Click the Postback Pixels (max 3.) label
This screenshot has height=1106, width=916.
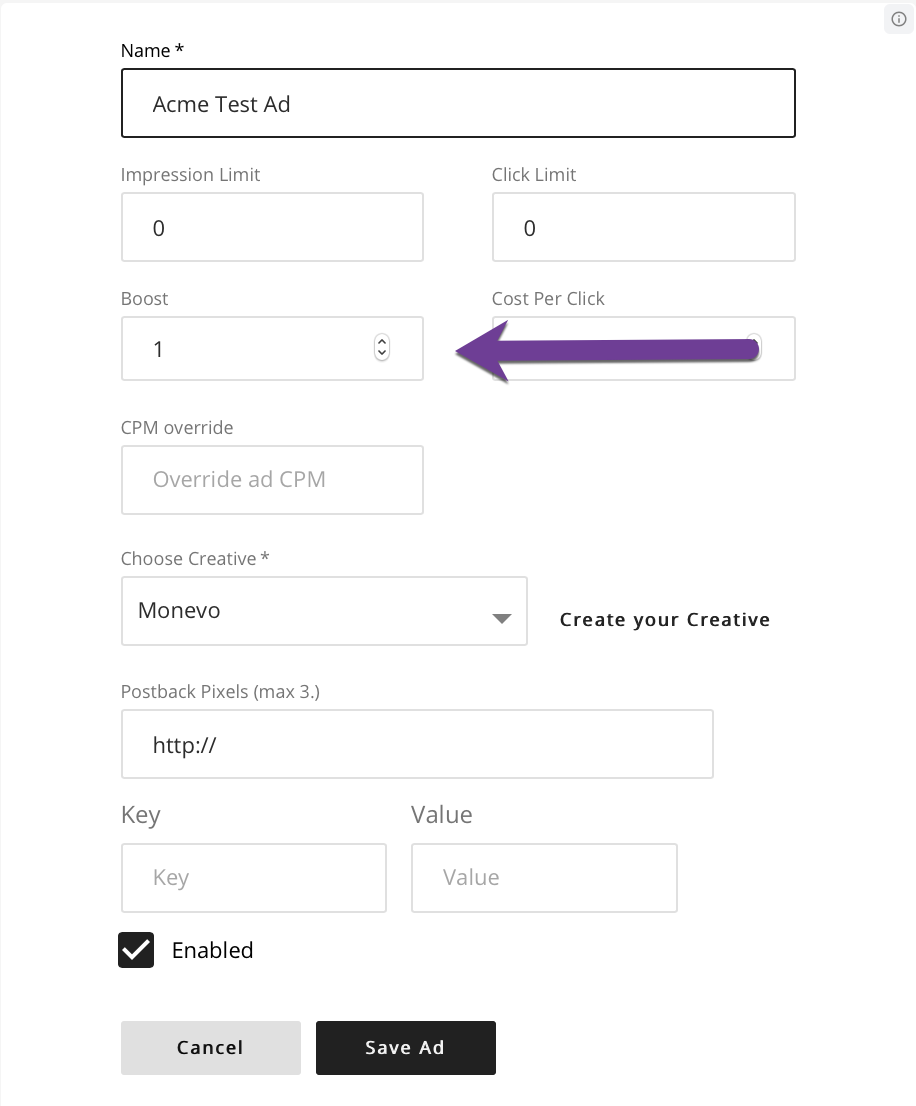pyautogui.click(x=220, y=691)
